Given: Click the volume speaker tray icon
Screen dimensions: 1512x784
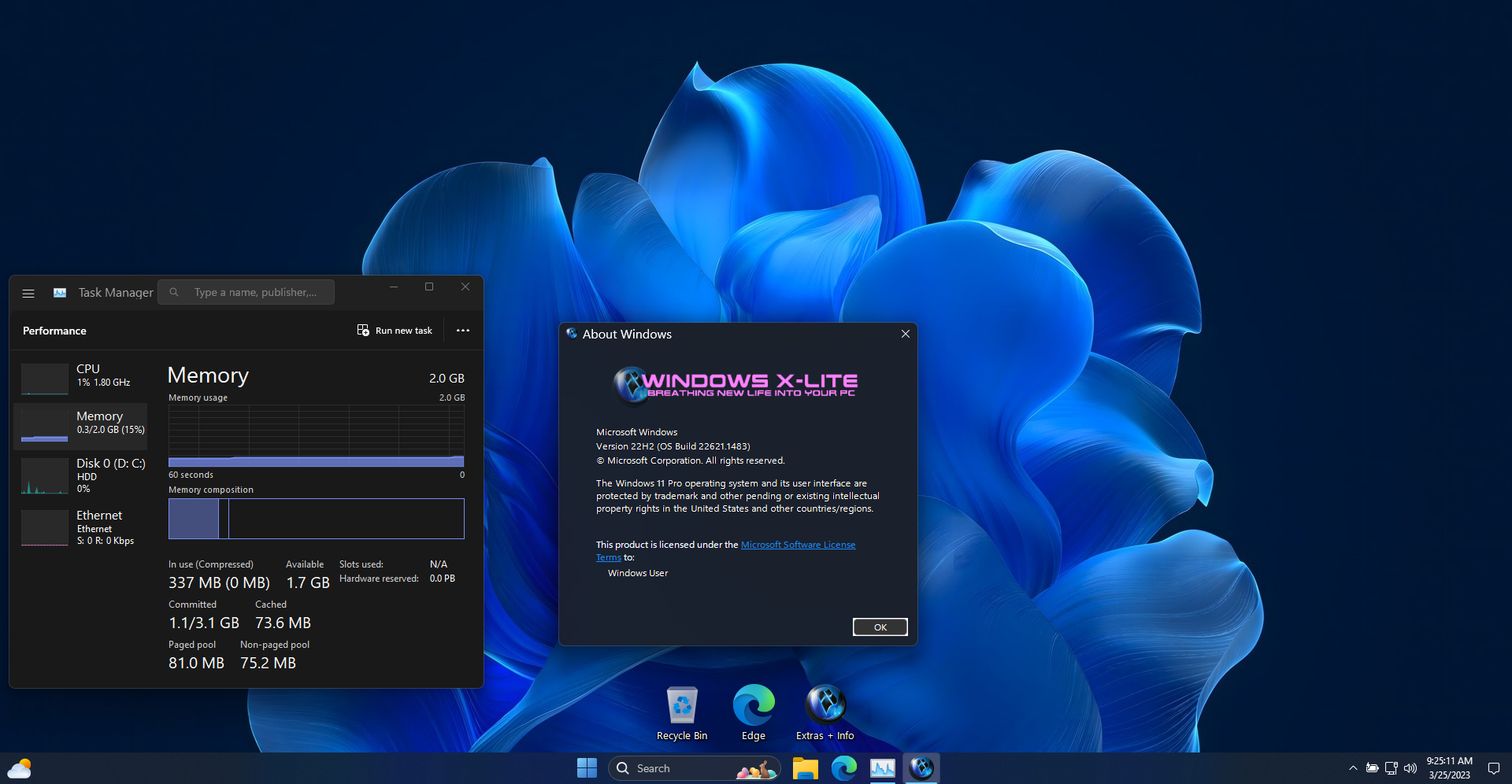Looking at the screenshot, I should tap(1410, 768).
